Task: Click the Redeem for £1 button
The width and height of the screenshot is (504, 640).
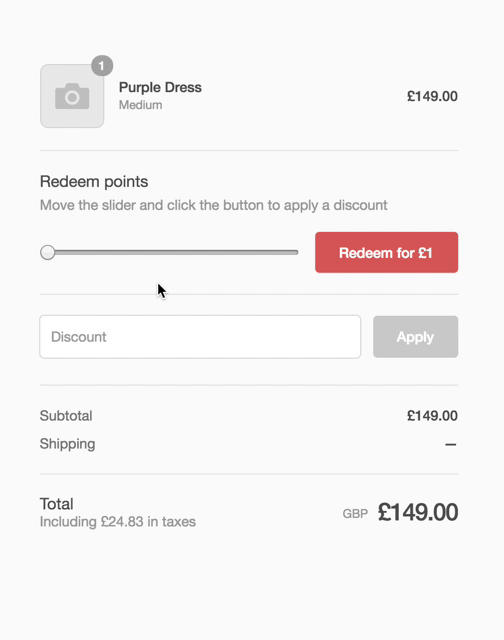Action: (x=386, y=253)
